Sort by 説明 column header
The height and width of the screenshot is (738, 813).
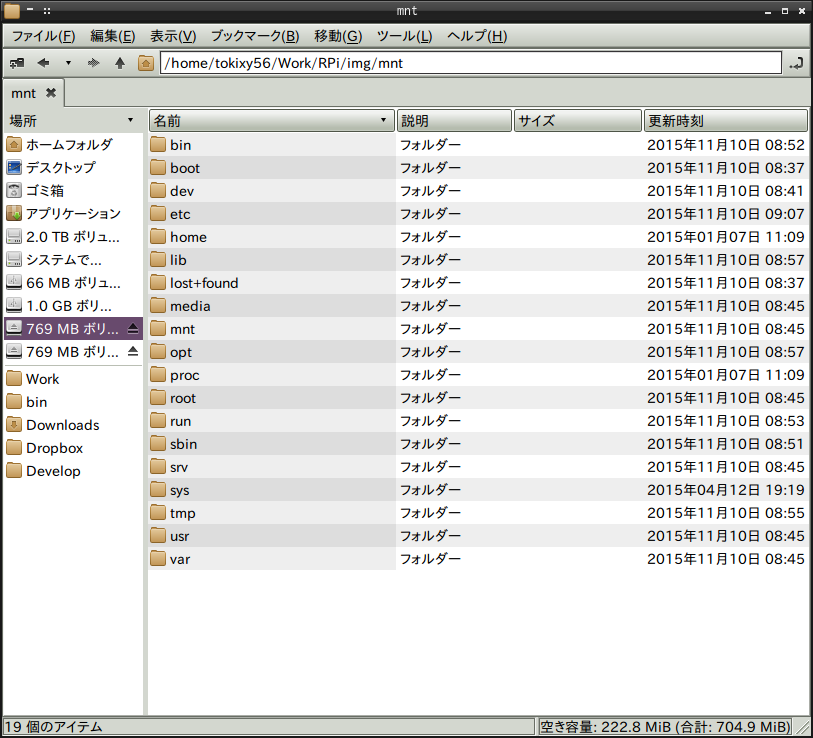coord(454,120)
